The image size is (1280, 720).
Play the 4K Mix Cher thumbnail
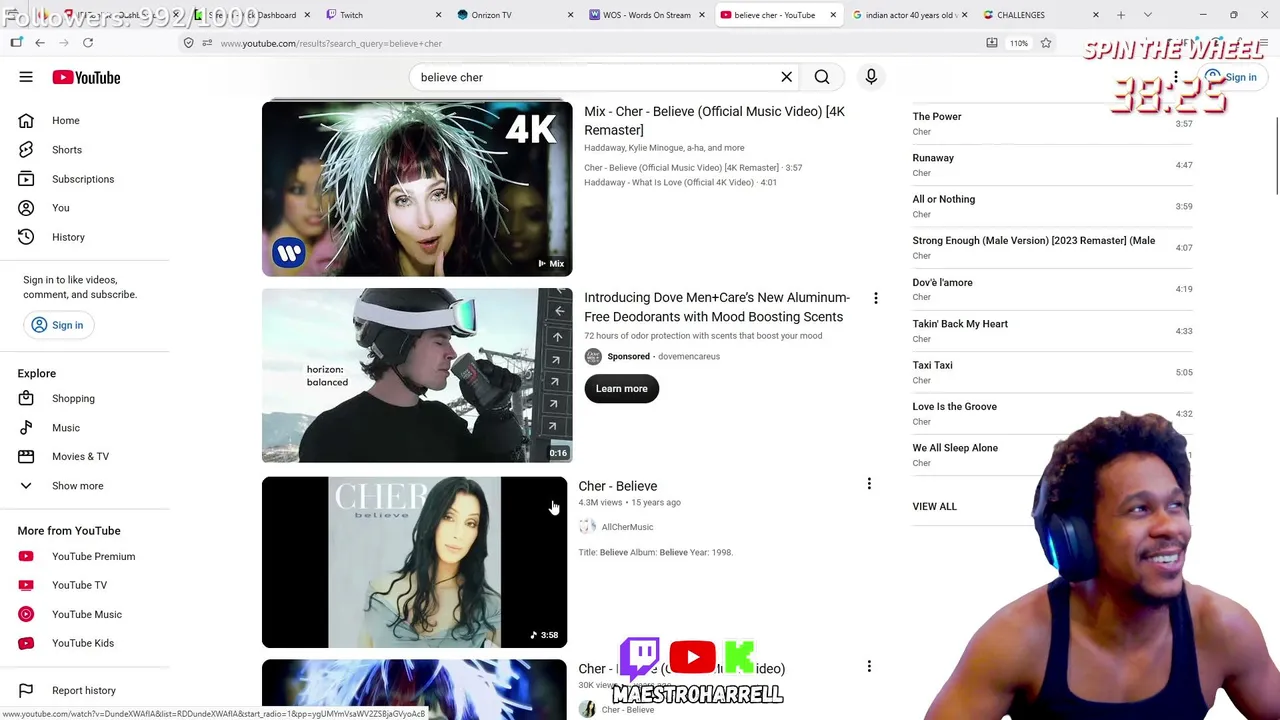coord(417,189)
